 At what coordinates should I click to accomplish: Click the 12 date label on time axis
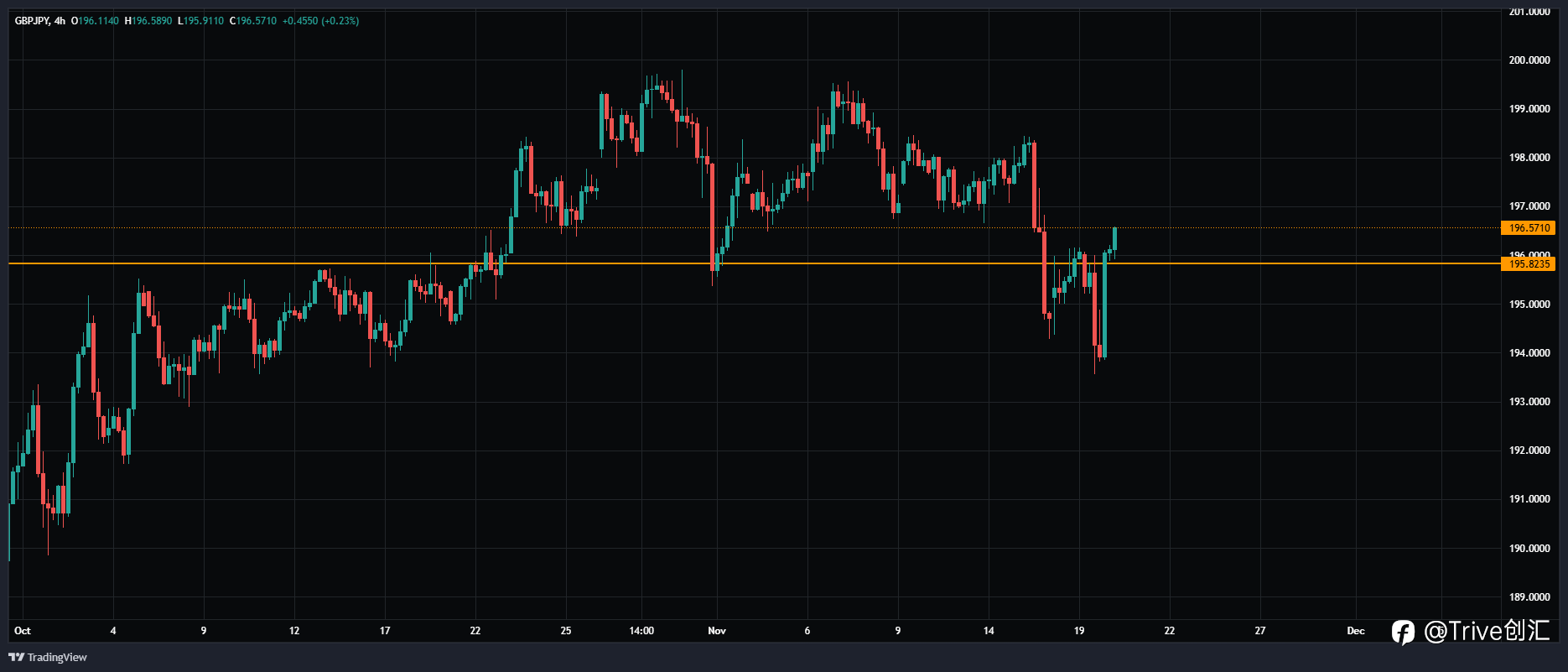point(294,631)
